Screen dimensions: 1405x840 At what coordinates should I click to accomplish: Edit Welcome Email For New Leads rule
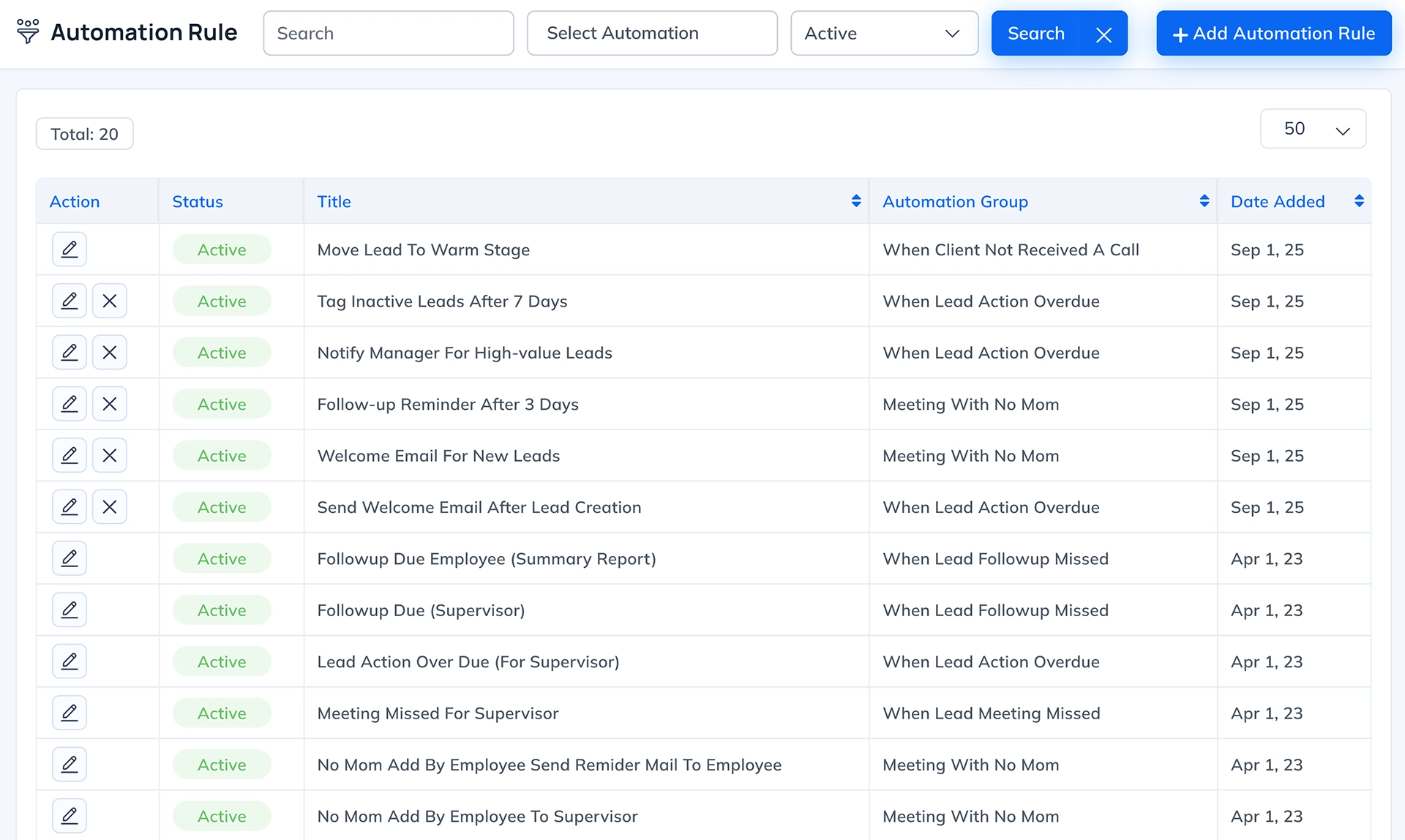click(70, 455)
